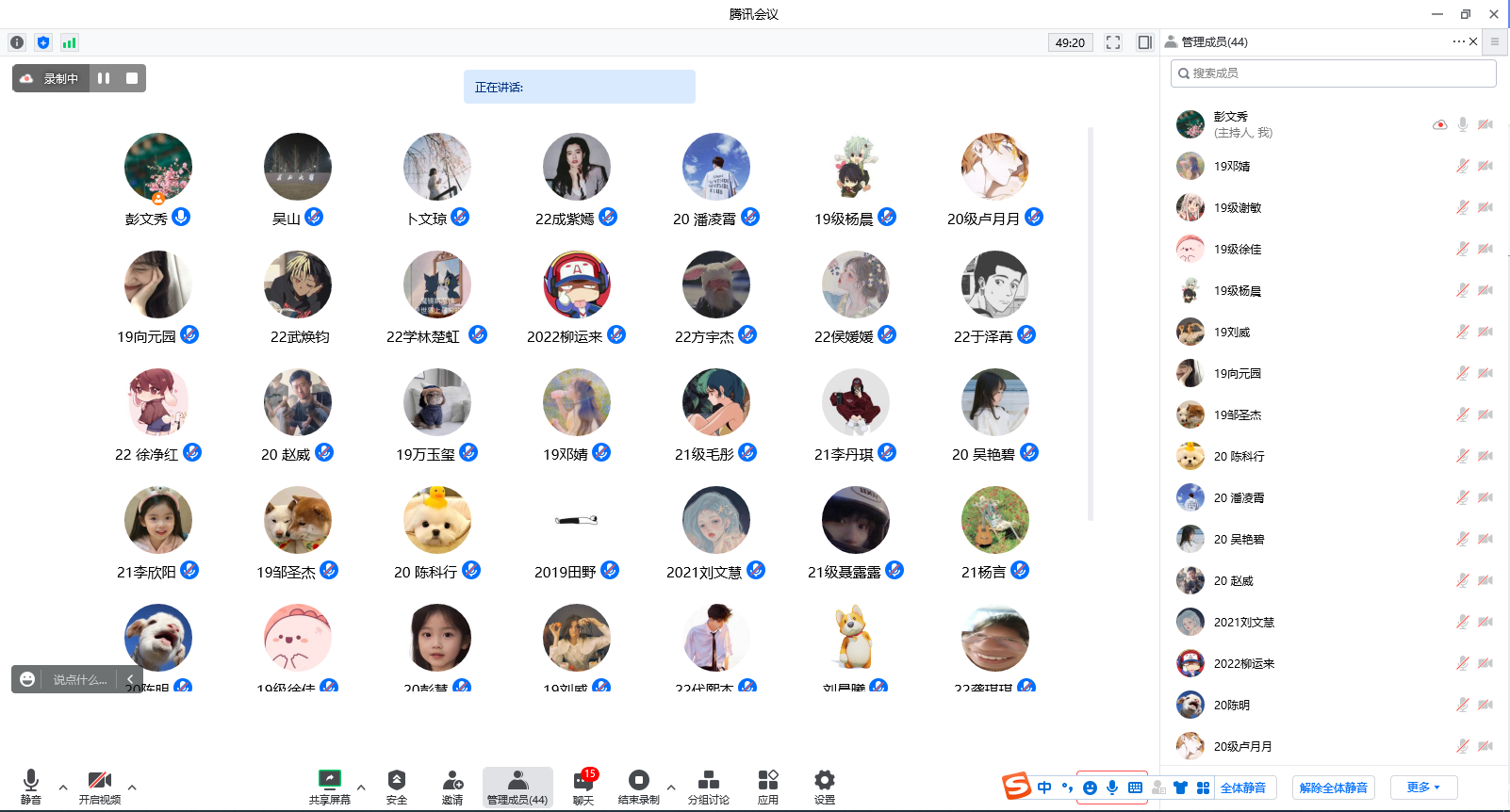Click the 解除全体静音 button
The width and height of the screenshot is (1510, 812).
(x=1333, y=788)
